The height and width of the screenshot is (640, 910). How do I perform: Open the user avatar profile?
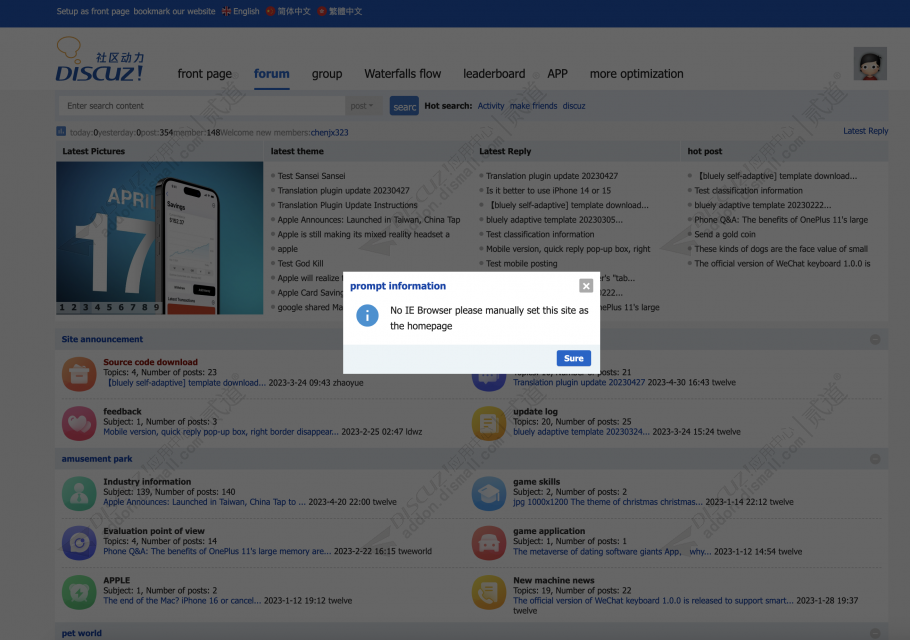(869, 64)
